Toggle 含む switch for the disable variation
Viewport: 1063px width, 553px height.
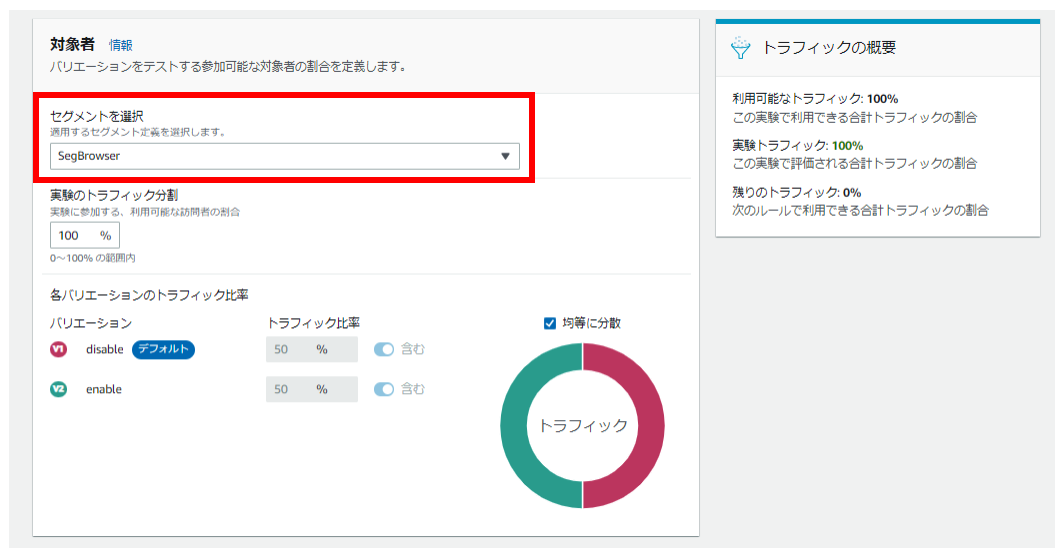click(384, 349)
